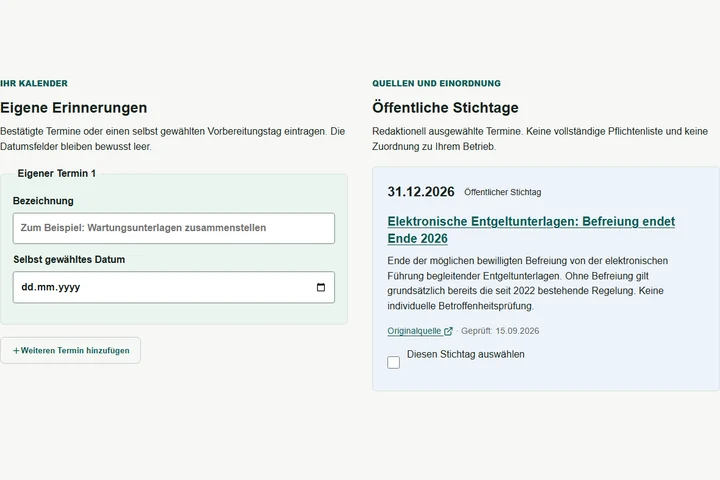Select the date text 31.12.2026
The image size is (720, 480).
coord(421,192)
